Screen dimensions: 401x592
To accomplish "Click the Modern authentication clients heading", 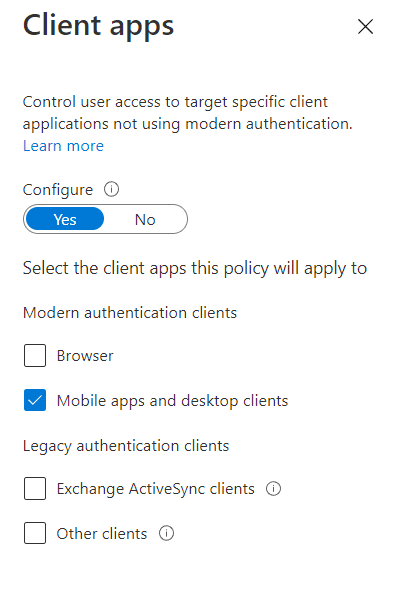I will pos(130,313).
